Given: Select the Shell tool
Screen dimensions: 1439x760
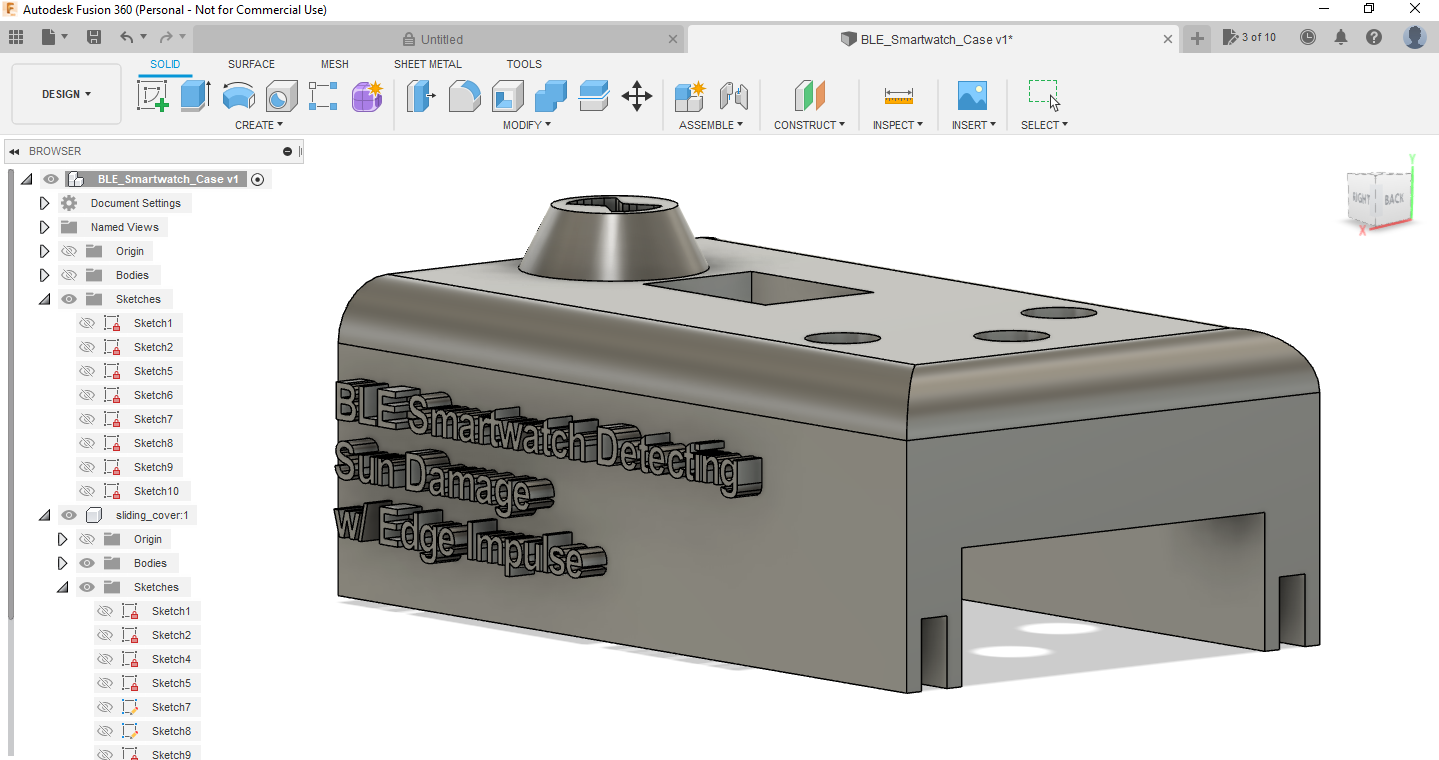Looking at the screenshot, I should 507,96.
